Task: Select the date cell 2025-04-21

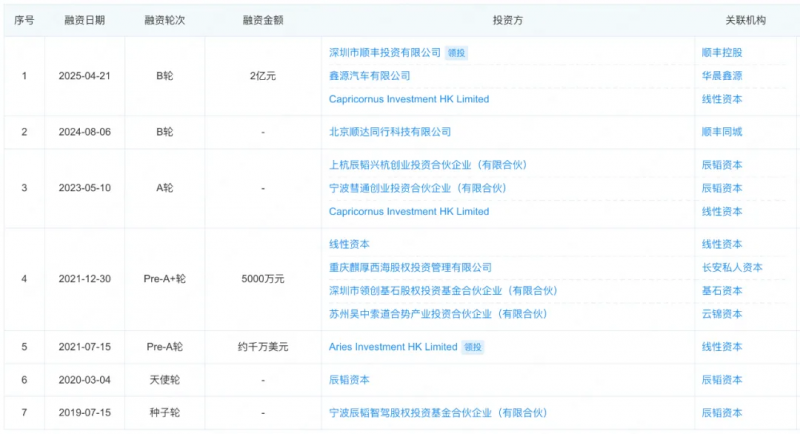Action: 85,76
